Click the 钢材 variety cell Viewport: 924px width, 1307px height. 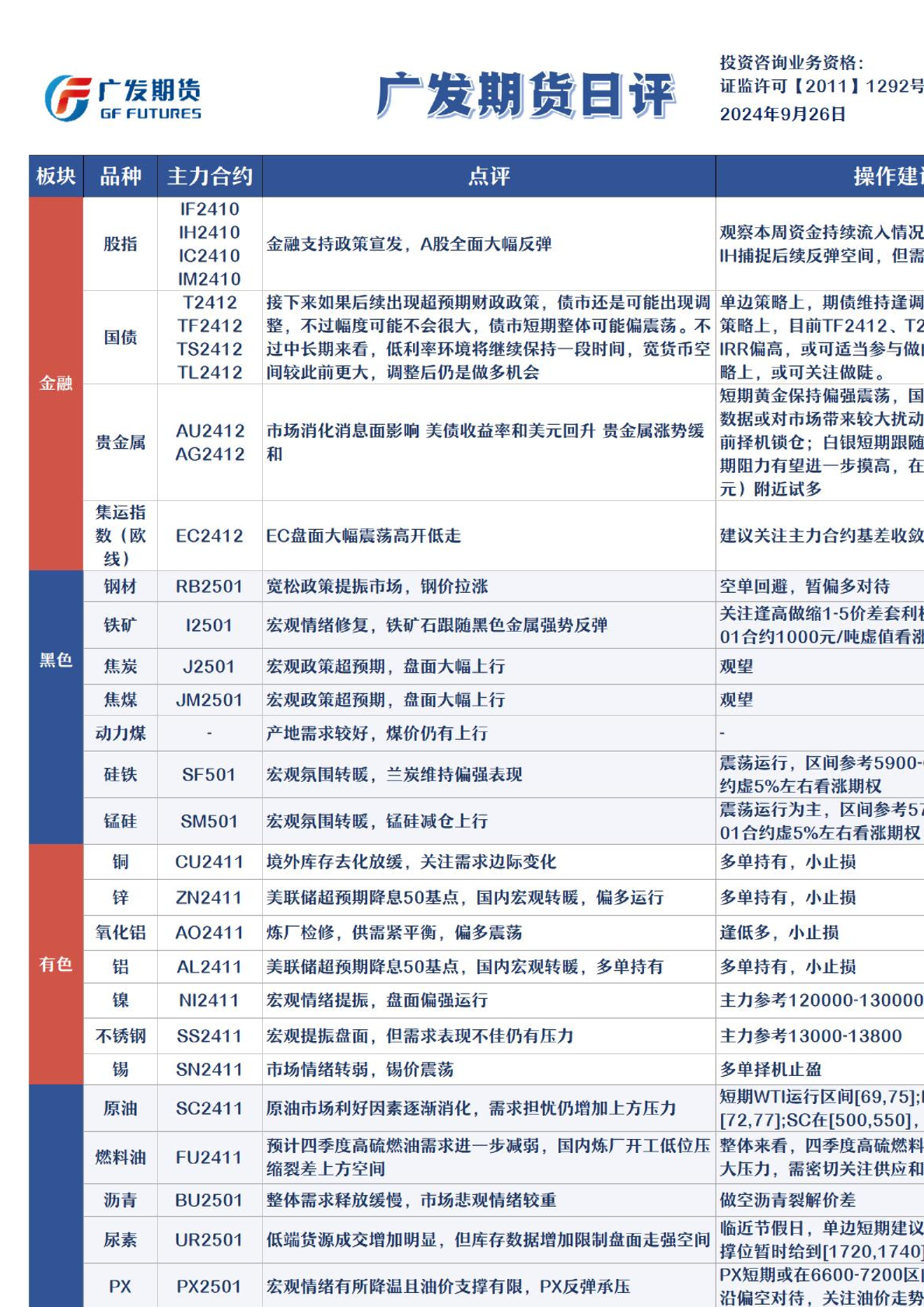(x=121, y=587)
